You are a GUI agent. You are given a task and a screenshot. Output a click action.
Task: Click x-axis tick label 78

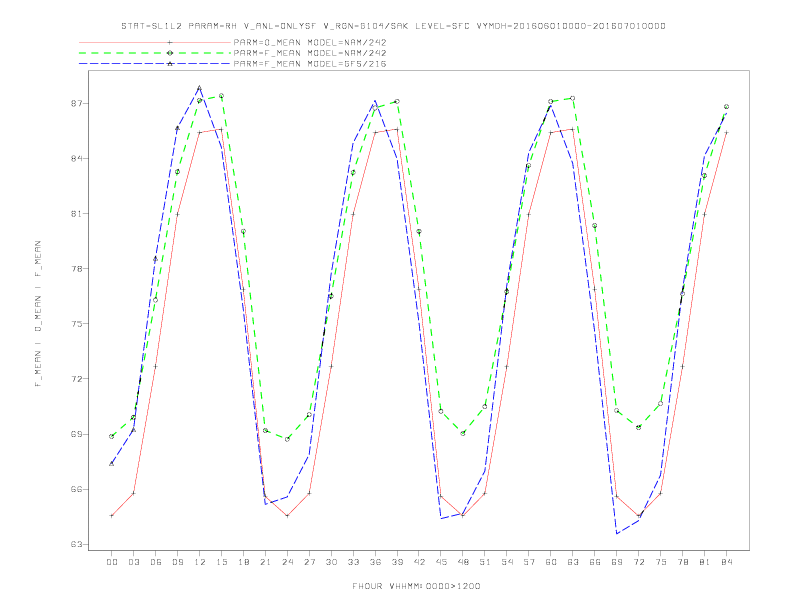[683, 562]
